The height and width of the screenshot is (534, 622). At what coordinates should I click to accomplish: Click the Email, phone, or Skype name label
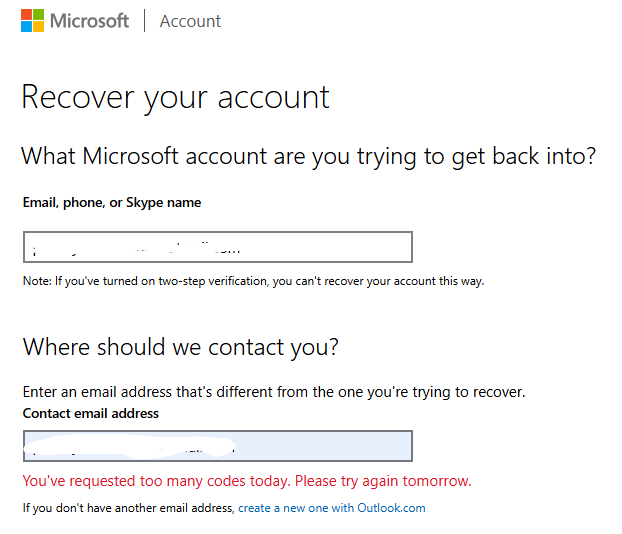point(112,203)
